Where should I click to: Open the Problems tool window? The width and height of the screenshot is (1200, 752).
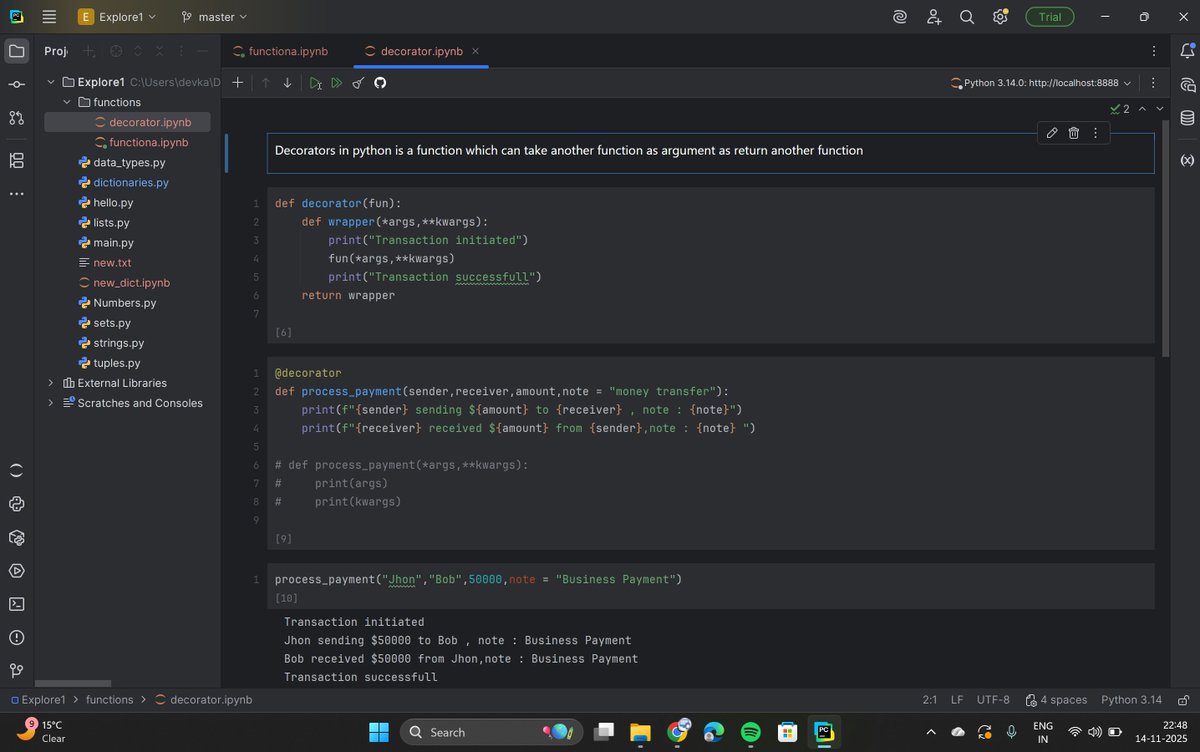[16, 637]
